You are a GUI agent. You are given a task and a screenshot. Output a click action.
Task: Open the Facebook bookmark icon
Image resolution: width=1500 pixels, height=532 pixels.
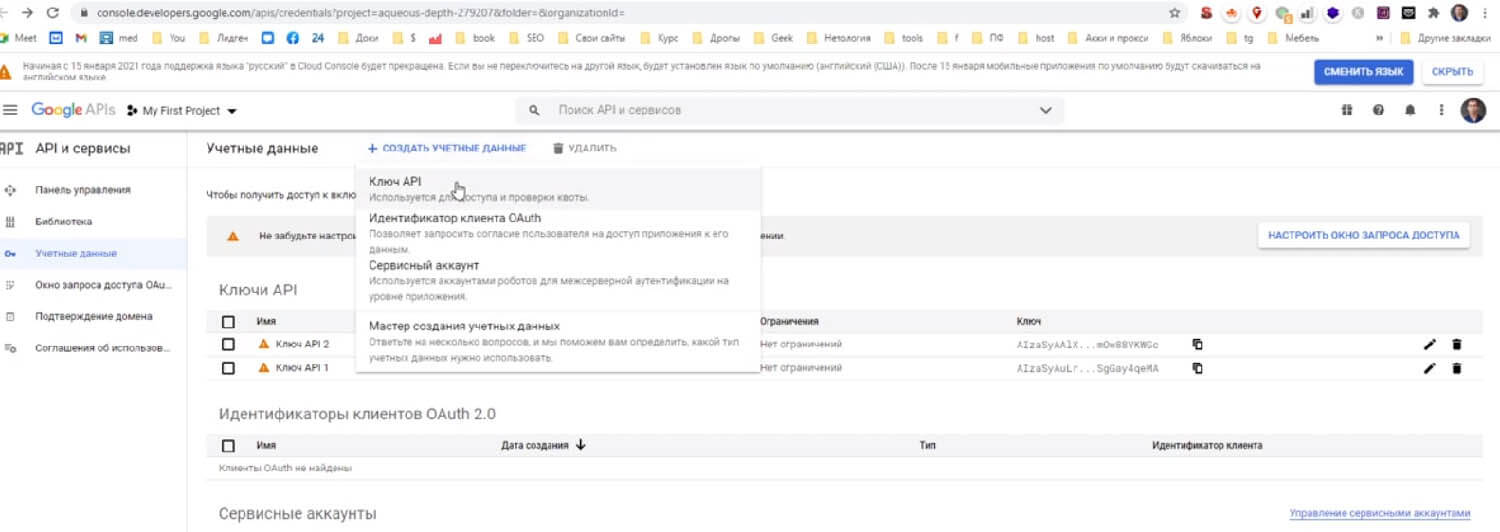293,38
